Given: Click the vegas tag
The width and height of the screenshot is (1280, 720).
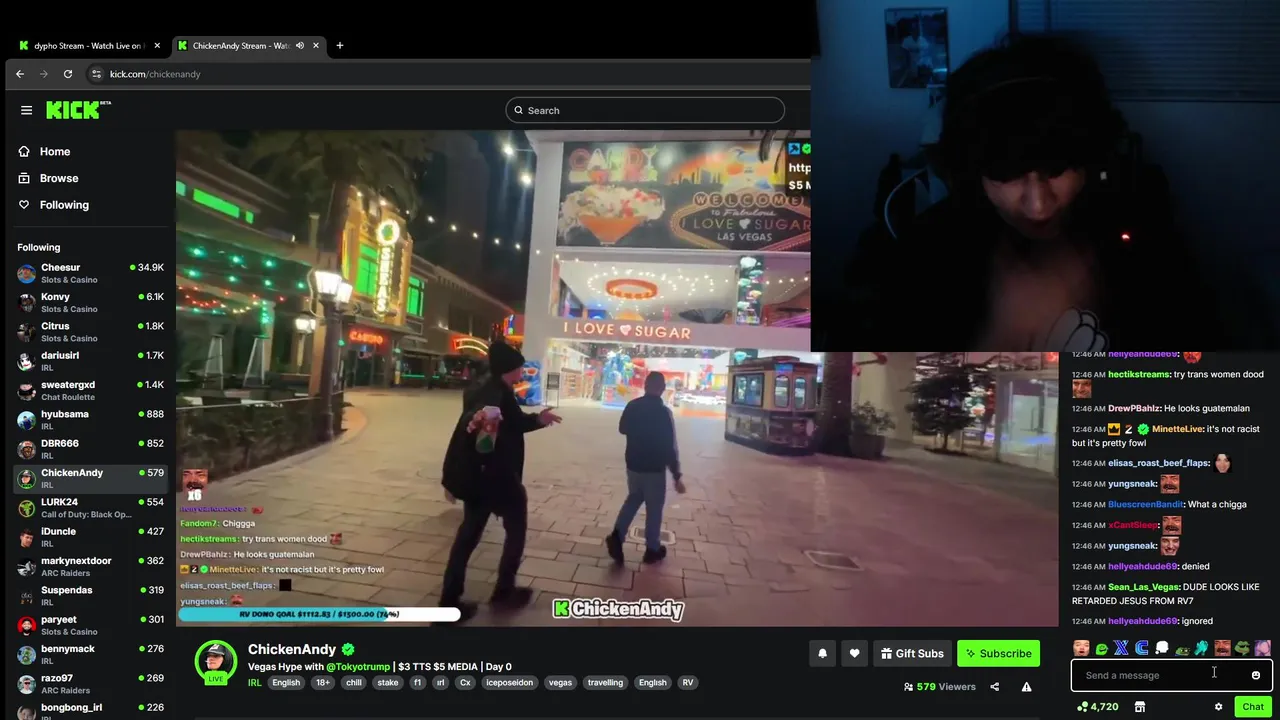Looking at the screenshot, I should coord(560,683).
